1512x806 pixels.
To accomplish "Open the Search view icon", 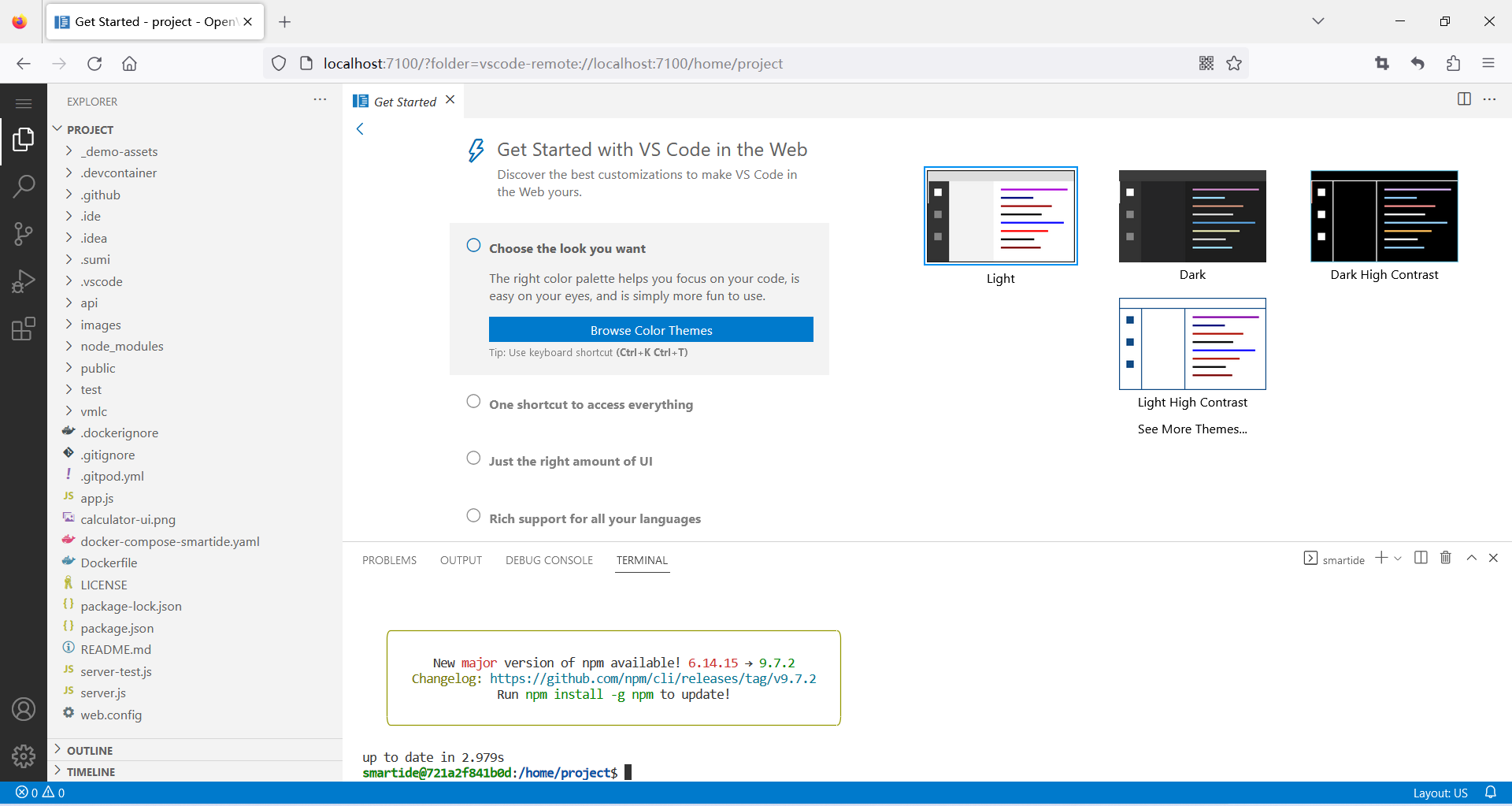I will [x=24, y=187].
